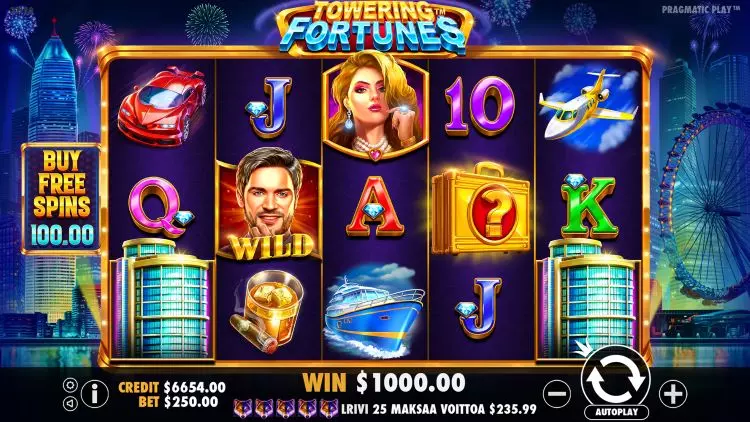Open the AUTOPLAY settings
The height and width of the screenshot is (422, 750).
point(617,411)
